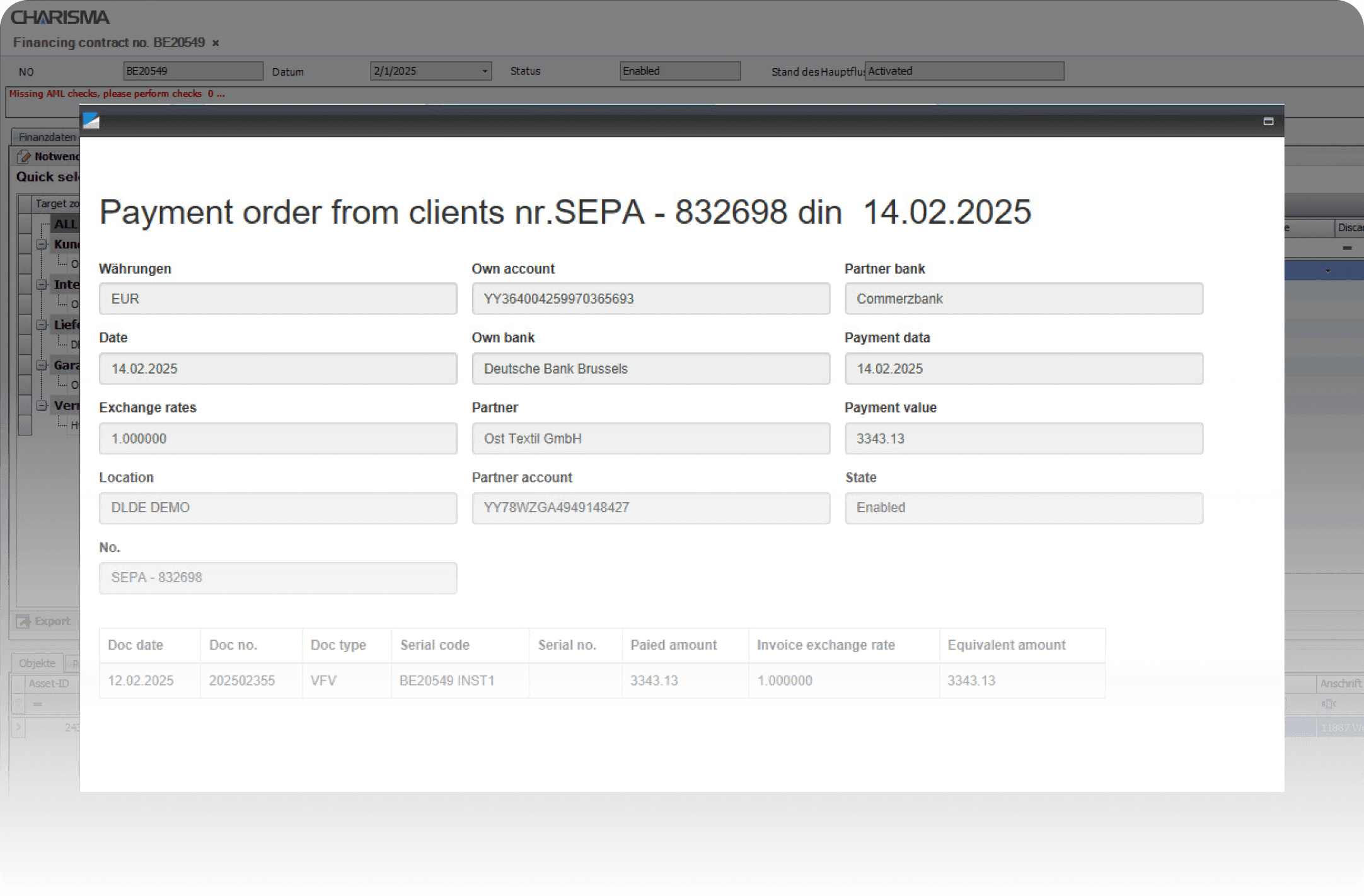Click the Partner bank field Commerzbank

pos(1023,299)
